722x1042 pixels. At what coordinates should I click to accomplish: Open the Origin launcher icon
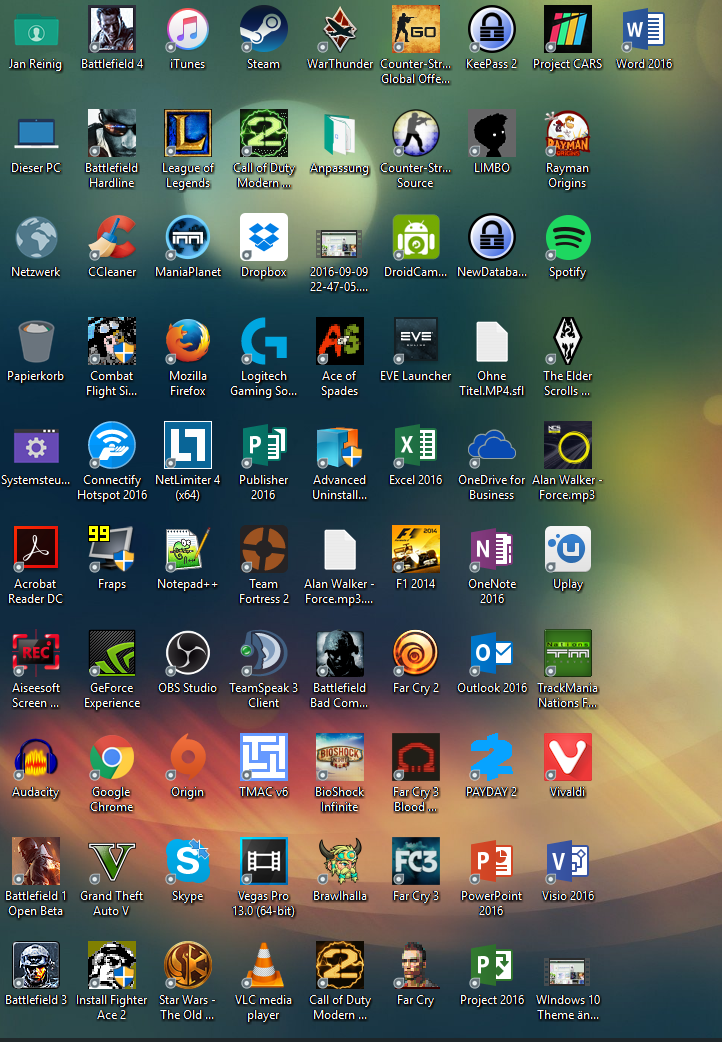pos(188,757)
